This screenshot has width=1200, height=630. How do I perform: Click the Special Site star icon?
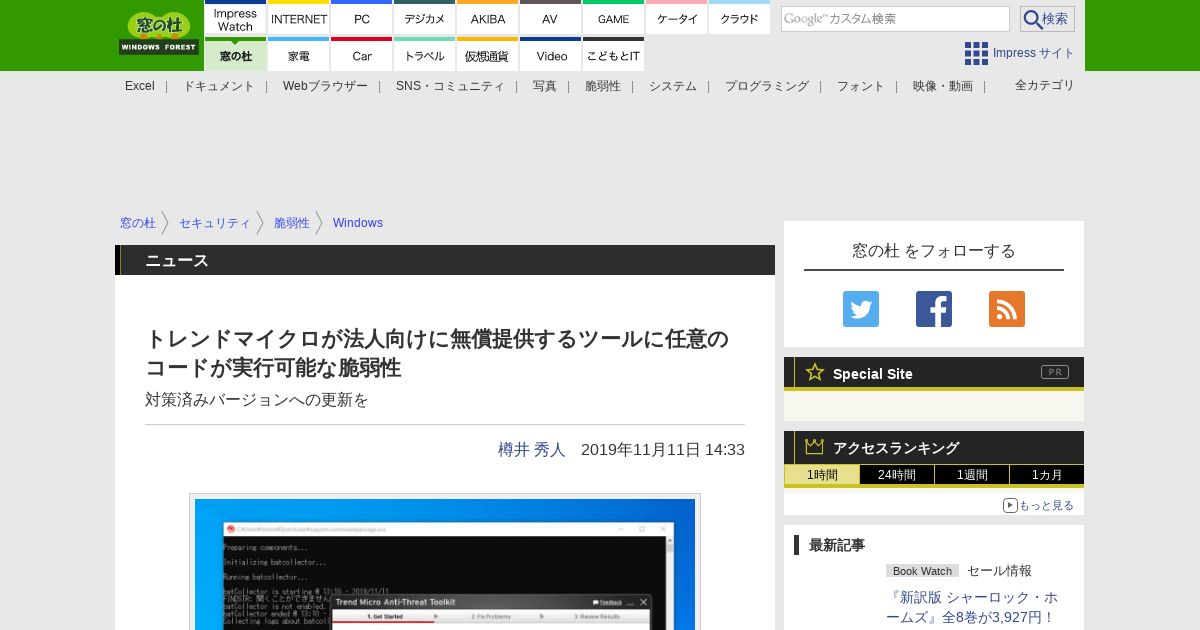[x=815, y=372]
